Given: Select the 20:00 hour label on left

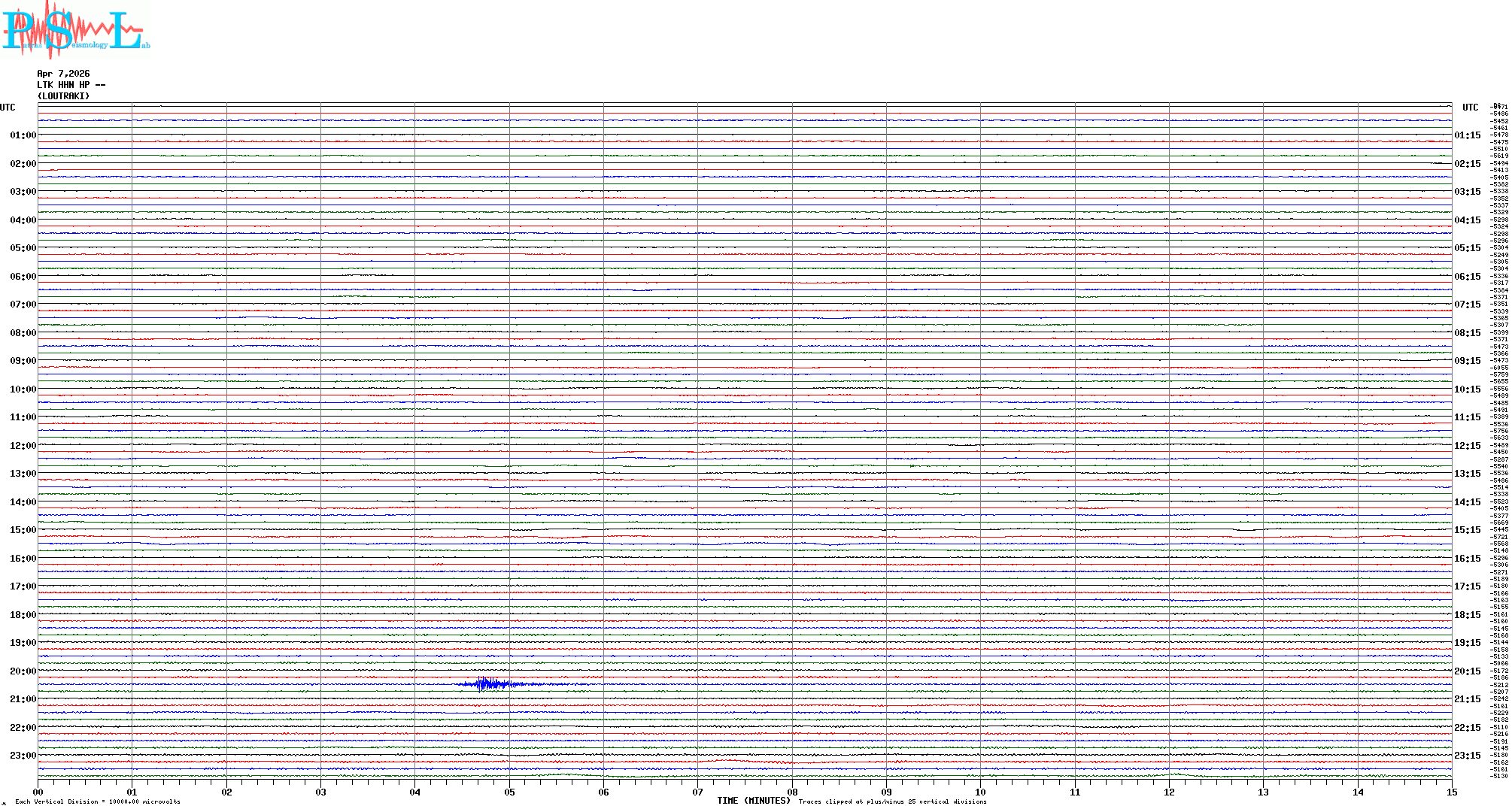Looking at the screenshot, I should click(23, 671).
